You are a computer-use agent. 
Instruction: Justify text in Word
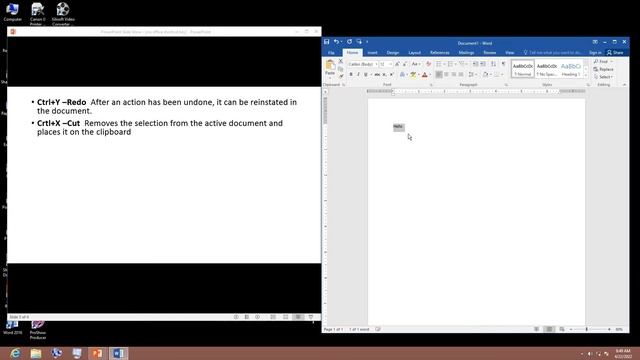[x=461, y=75]
